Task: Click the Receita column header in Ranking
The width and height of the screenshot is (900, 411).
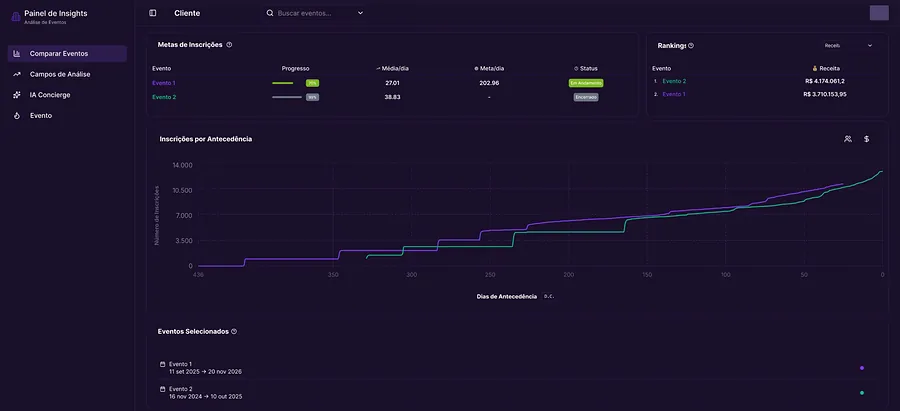Action: pyautogui.click(x=826, y=68)
